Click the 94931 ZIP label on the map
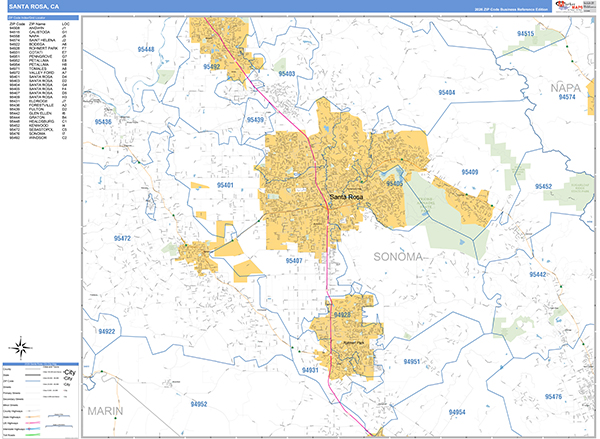600x439 pixels. (x=310, y=370)
